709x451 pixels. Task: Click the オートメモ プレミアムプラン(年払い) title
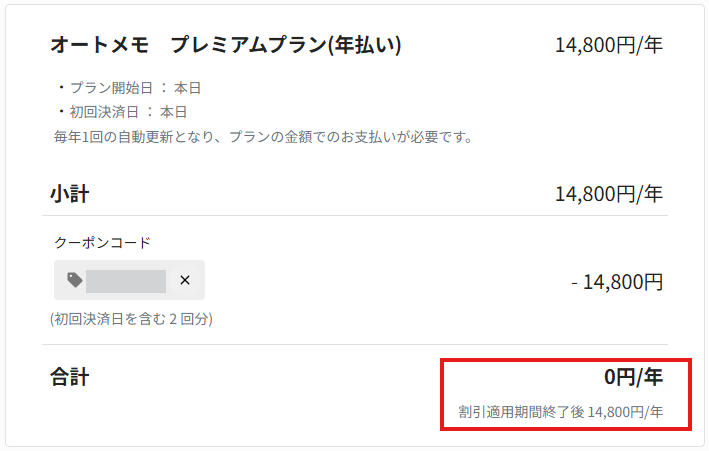click(x=226, y=45)
